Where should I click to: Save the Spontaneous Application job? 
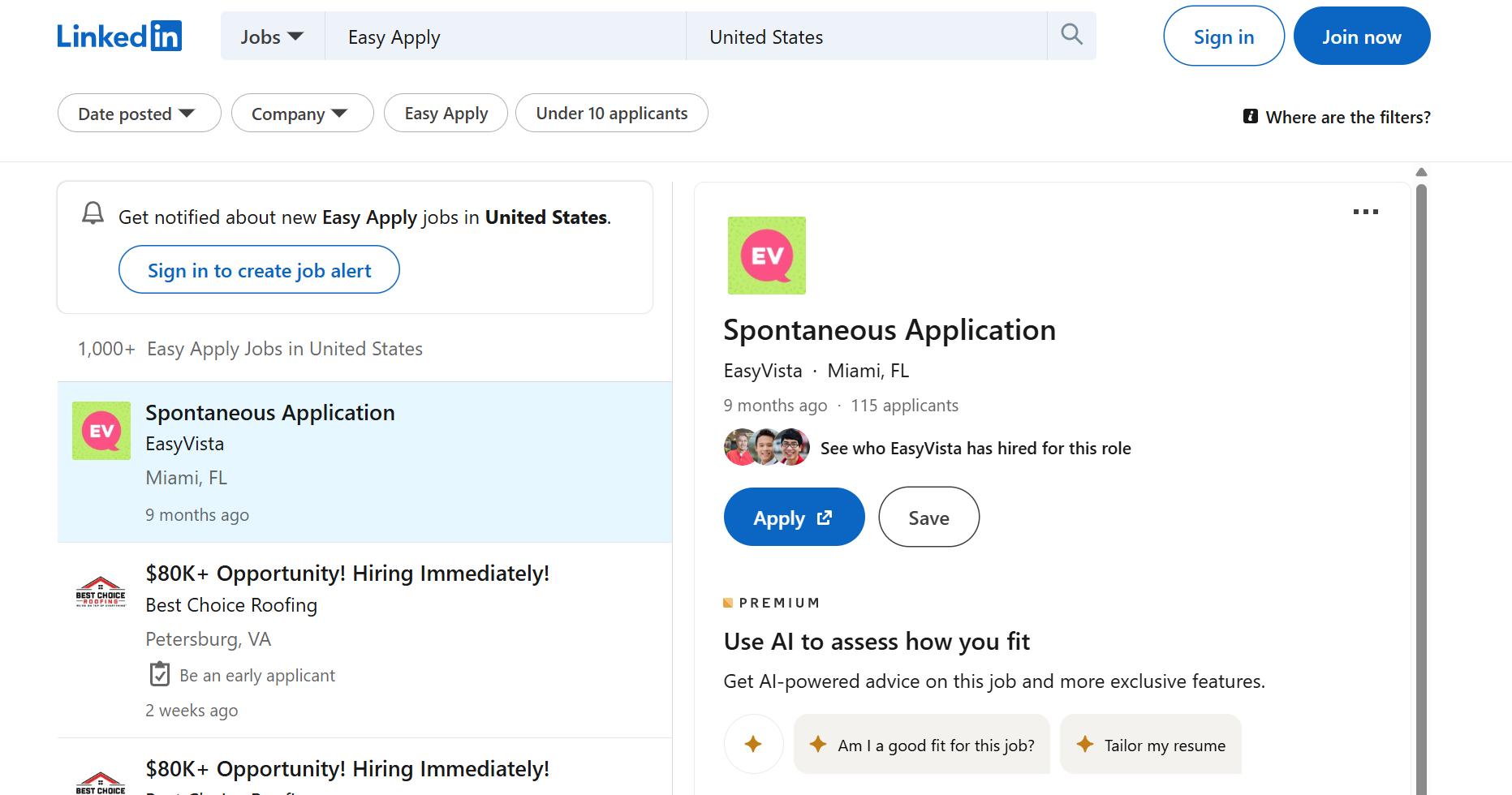928,518
